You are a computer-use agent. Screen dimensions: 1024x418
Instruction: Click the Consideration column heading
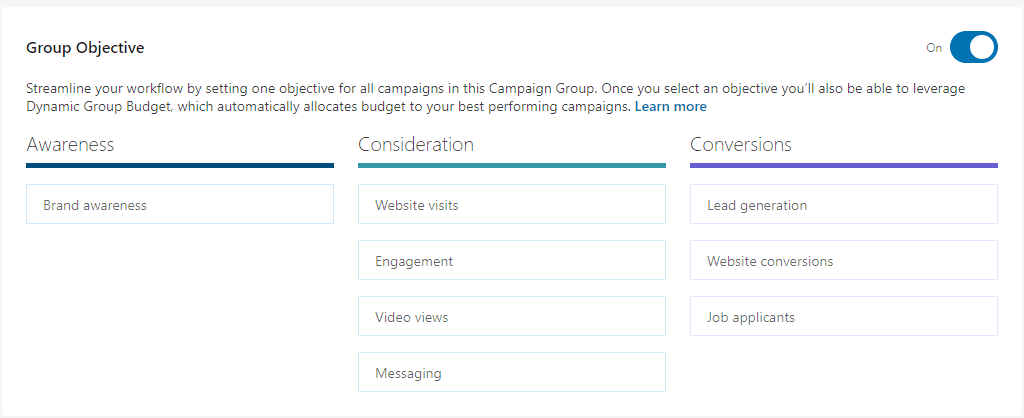pyautogui.click(x=416, y=145)
